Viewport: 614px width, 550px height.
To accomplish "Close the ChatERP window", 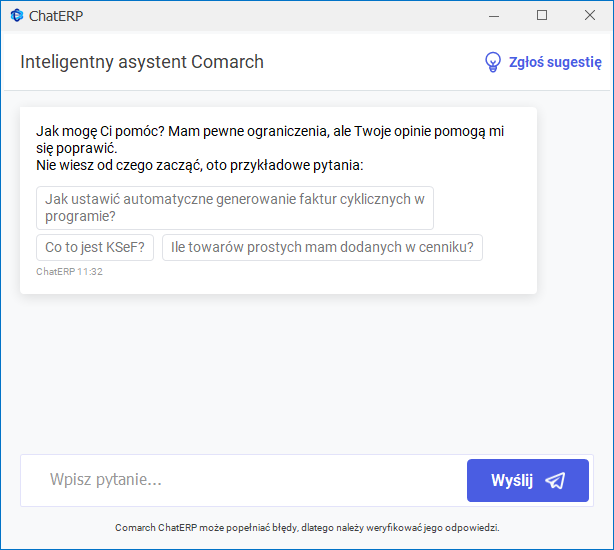I will 588,15.
